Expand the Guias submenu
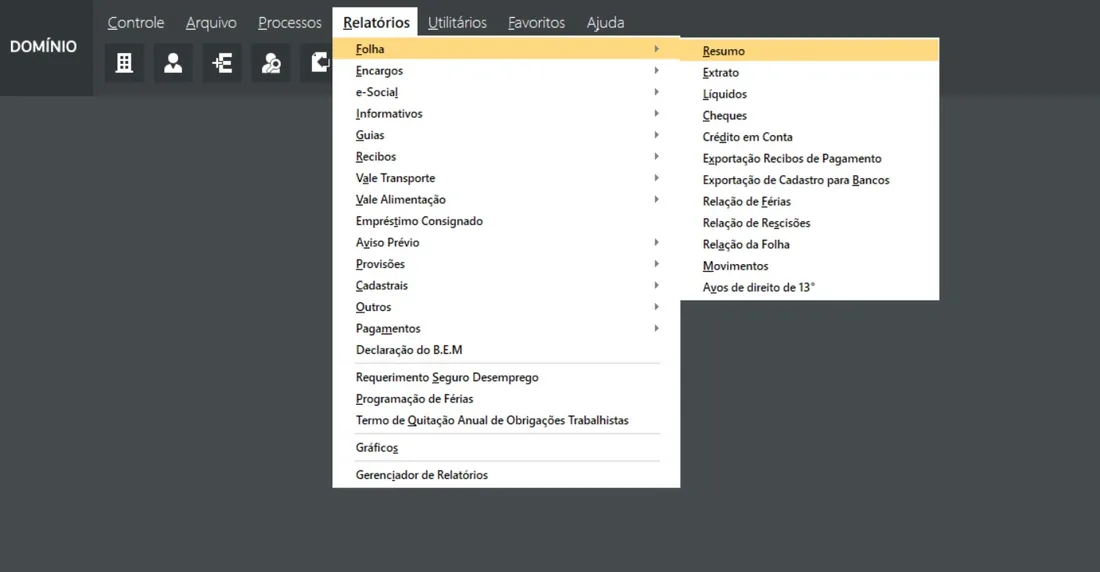Viewport: 1100px width, 572px height. tap(507, 135)
